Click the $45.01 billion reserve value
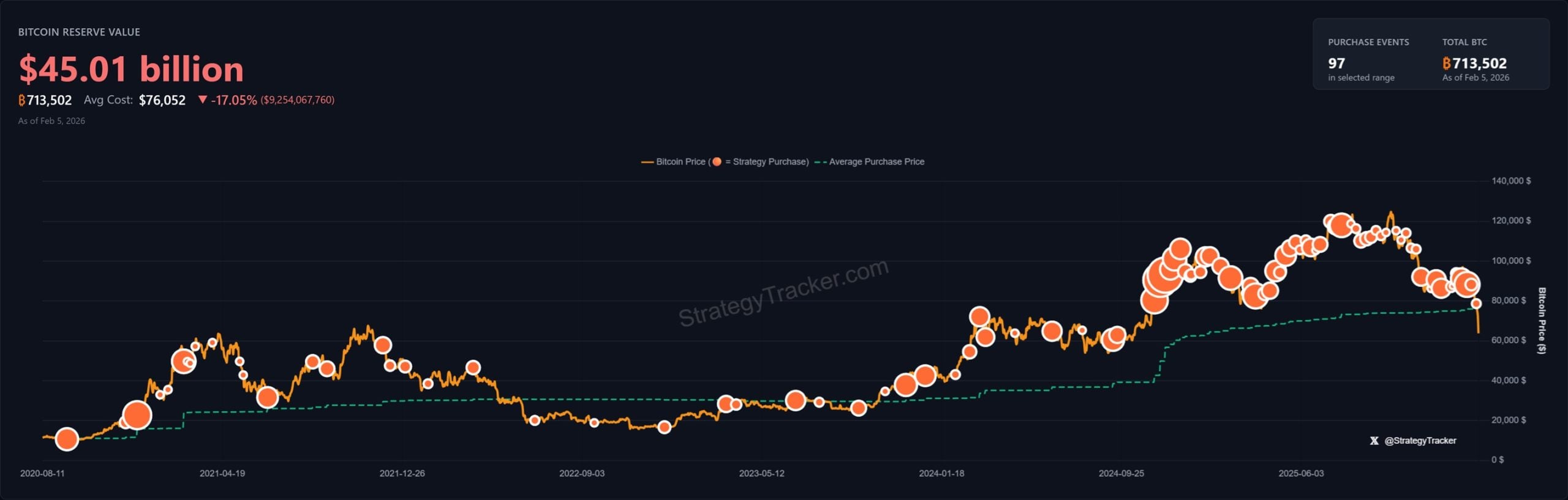 [131, 69]
